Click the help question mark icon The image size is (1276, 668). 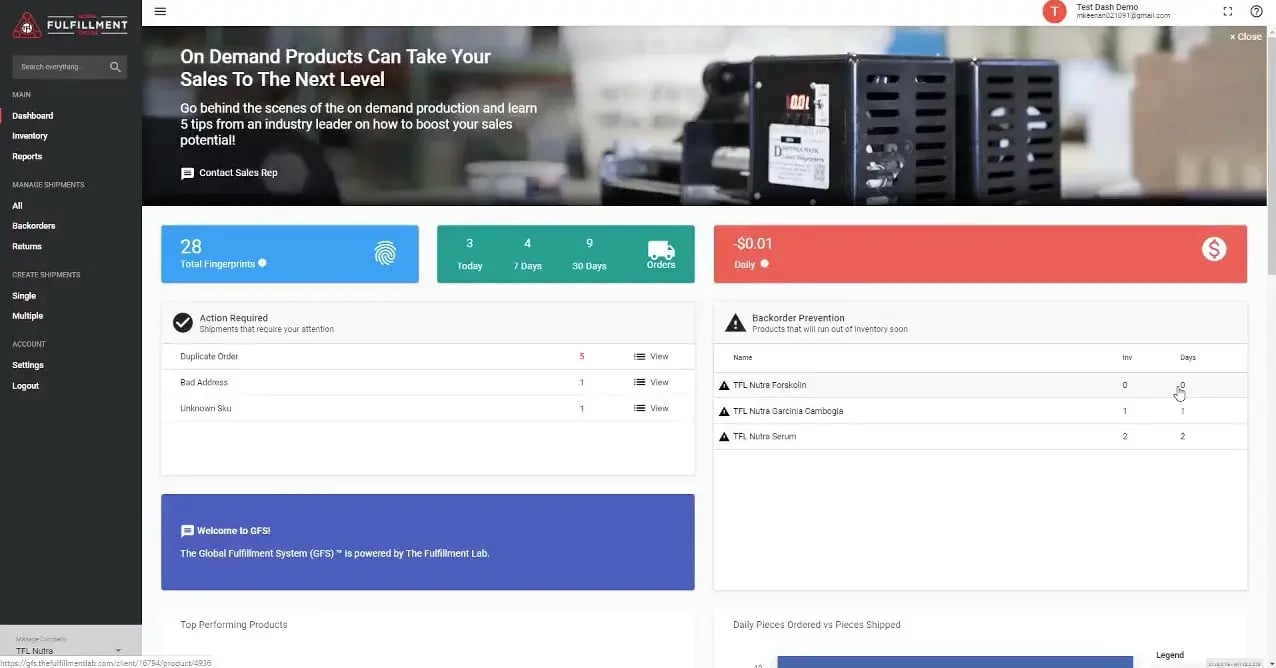pos(1256,11)
